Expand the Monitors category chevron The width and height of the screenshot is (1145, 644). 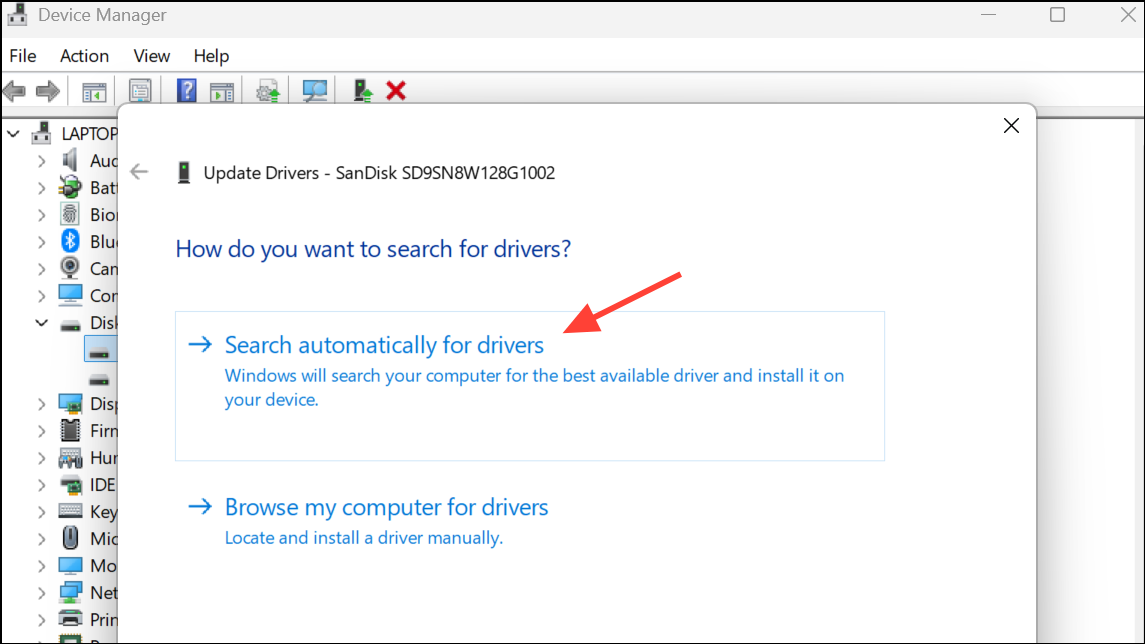tap(42, 566)
